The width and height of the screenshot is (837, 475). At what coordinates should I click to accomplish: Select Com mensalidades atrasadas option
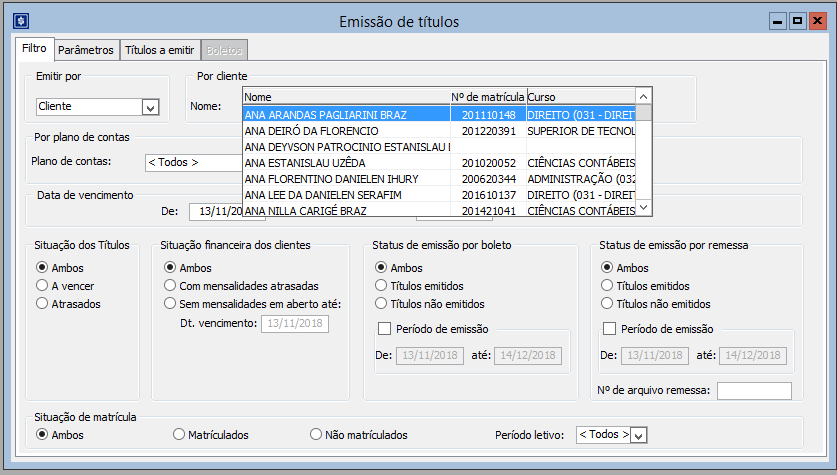[170, 286]
